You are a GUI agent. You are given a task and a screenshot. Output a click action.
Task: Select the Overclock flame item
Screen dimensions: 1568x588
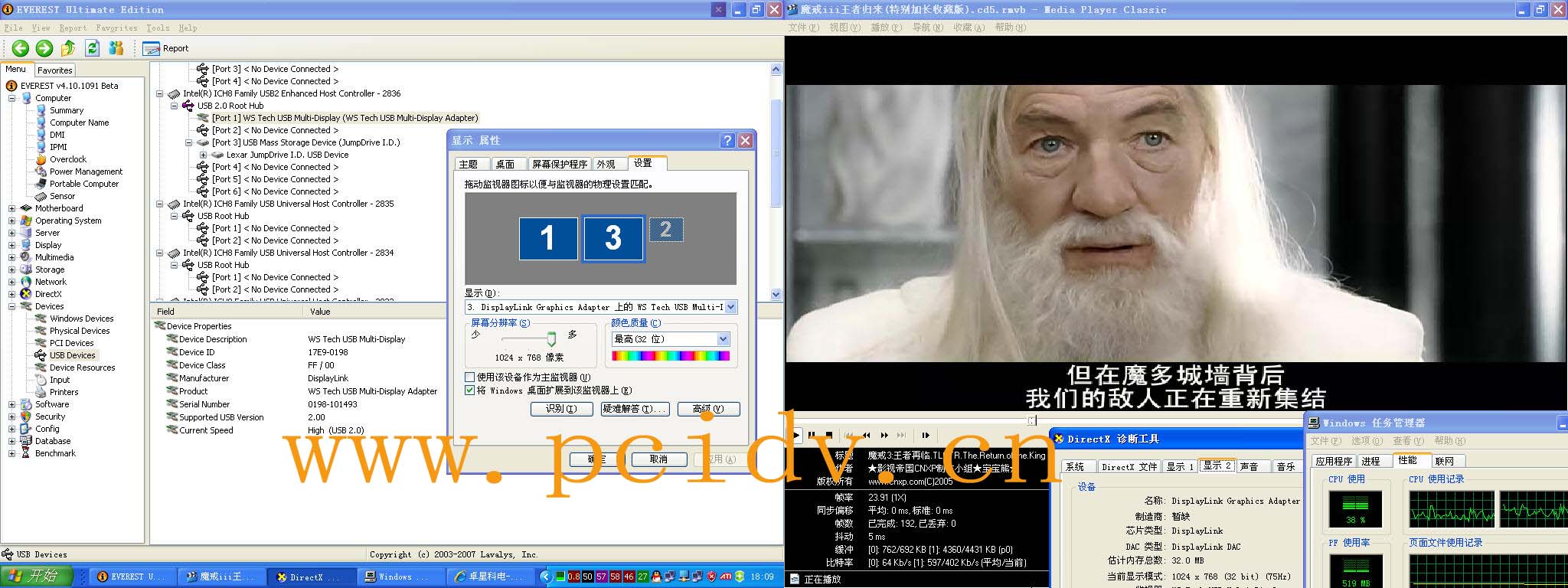coord(61,159)
